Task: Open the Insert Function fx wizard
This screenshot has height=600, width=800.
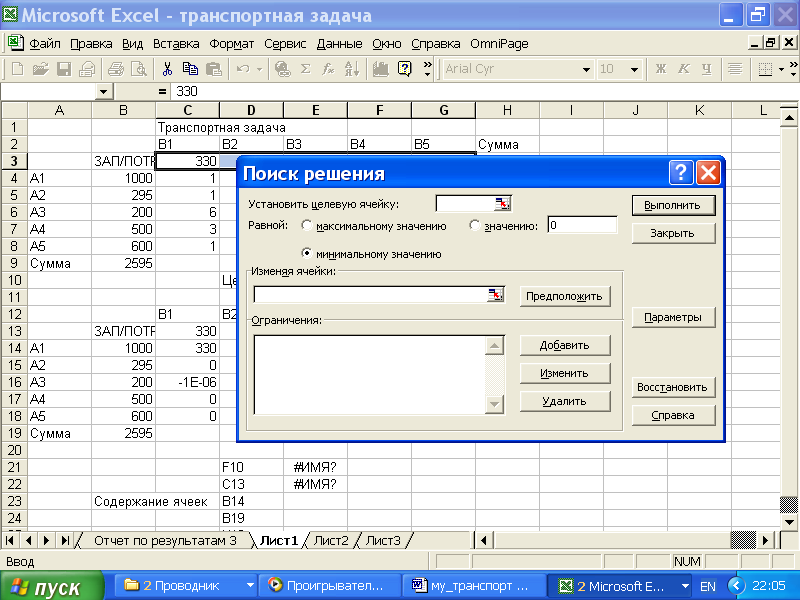Action: (328, 68)
